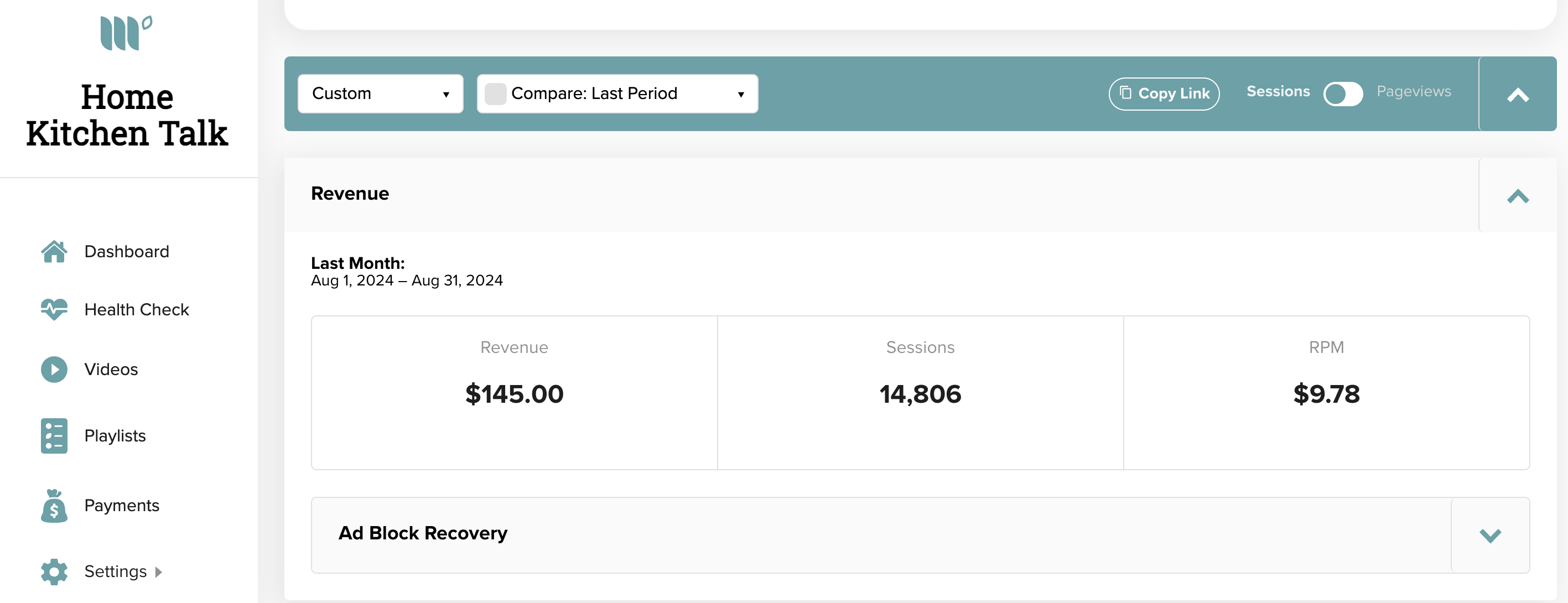Click the Videos play circle icon
Screen dimensions: 1568x603
click(54, 370)
